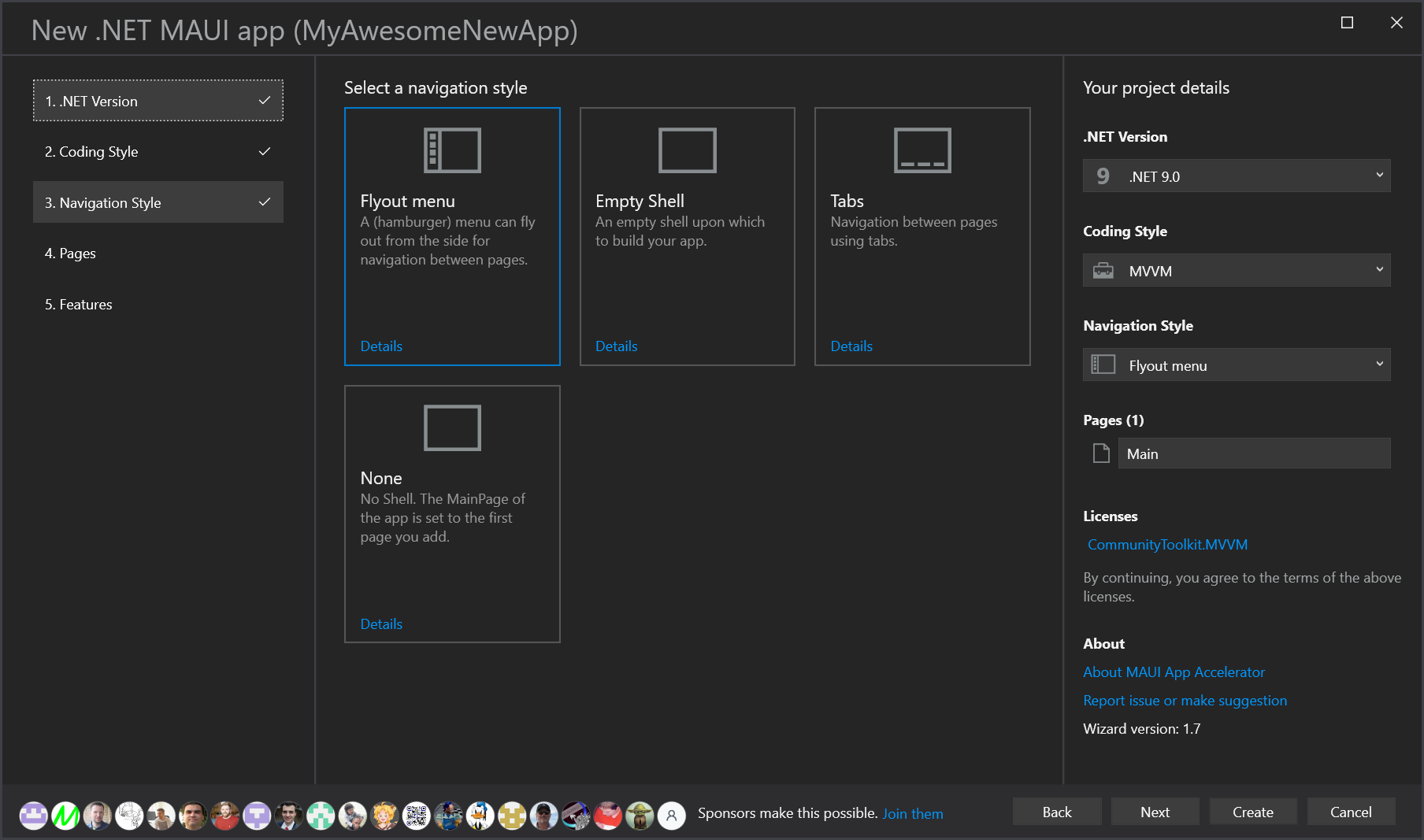
Task: Click the Donald Duck sponsor avatar
Action: point(480,816)
